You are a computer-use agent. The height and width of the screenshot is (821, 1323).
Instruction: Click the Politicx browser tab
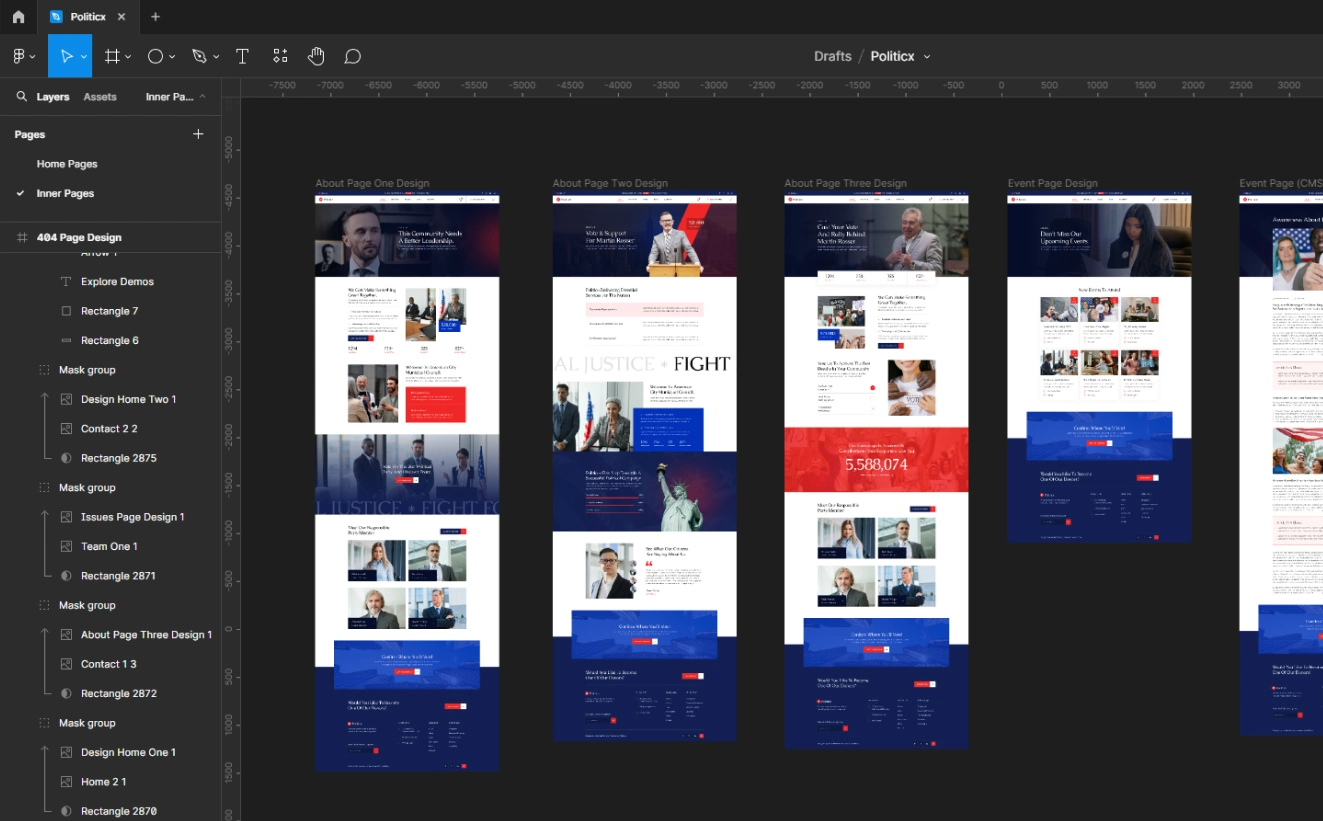click(x=87, y=16)
